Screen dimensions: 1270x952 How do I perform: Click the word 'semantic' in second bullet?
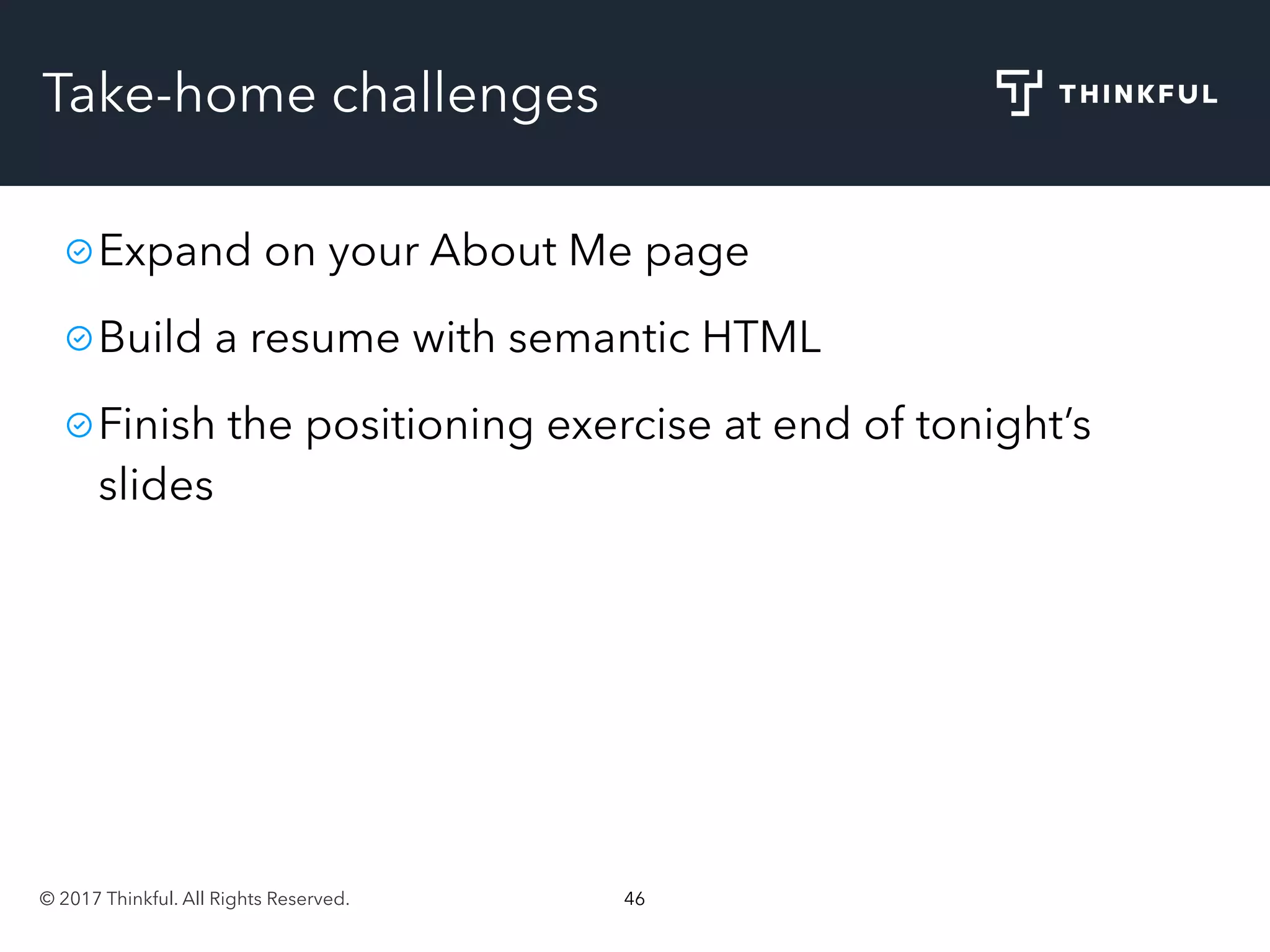click(599, 338)
